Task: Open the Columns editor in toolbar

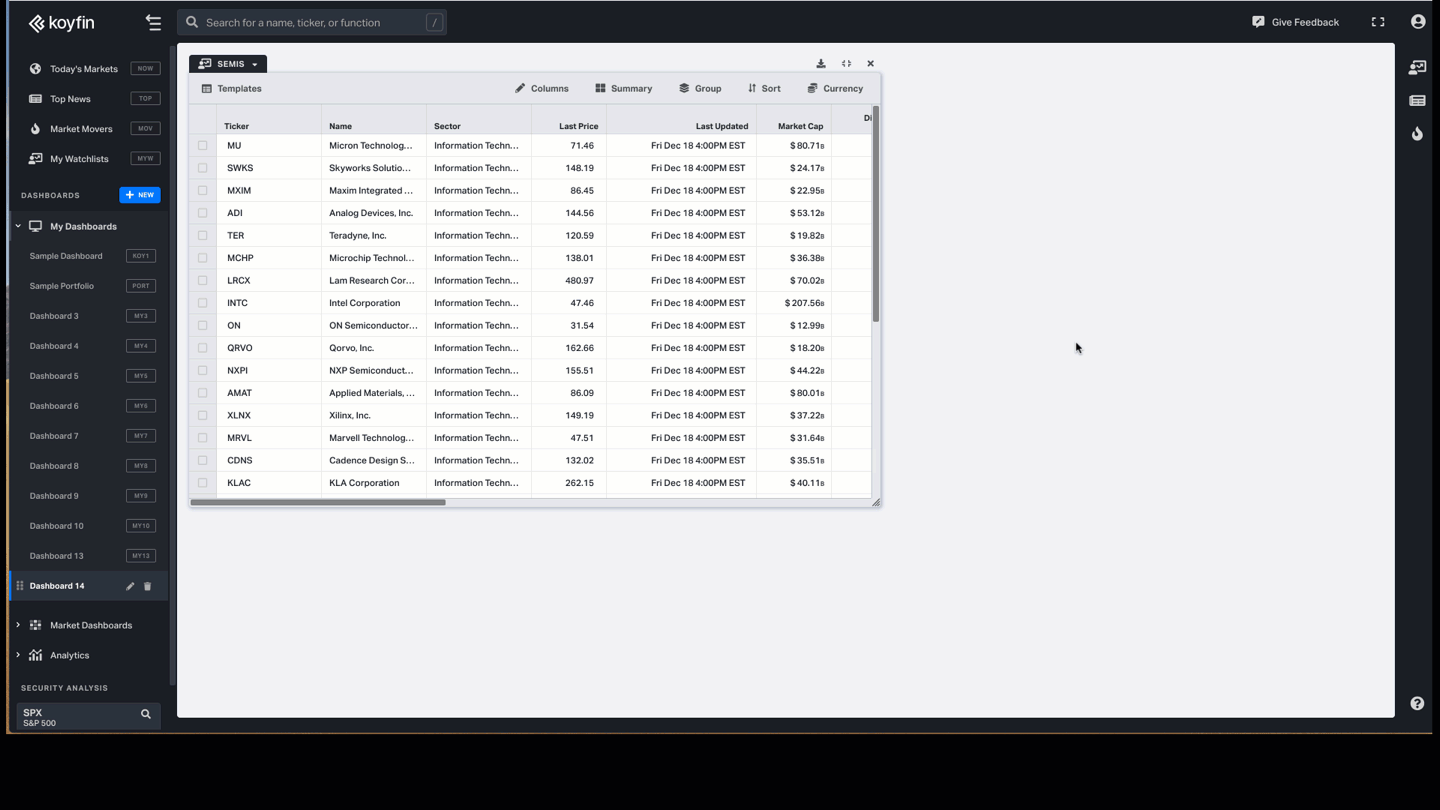Action: [x=542, y=89]
